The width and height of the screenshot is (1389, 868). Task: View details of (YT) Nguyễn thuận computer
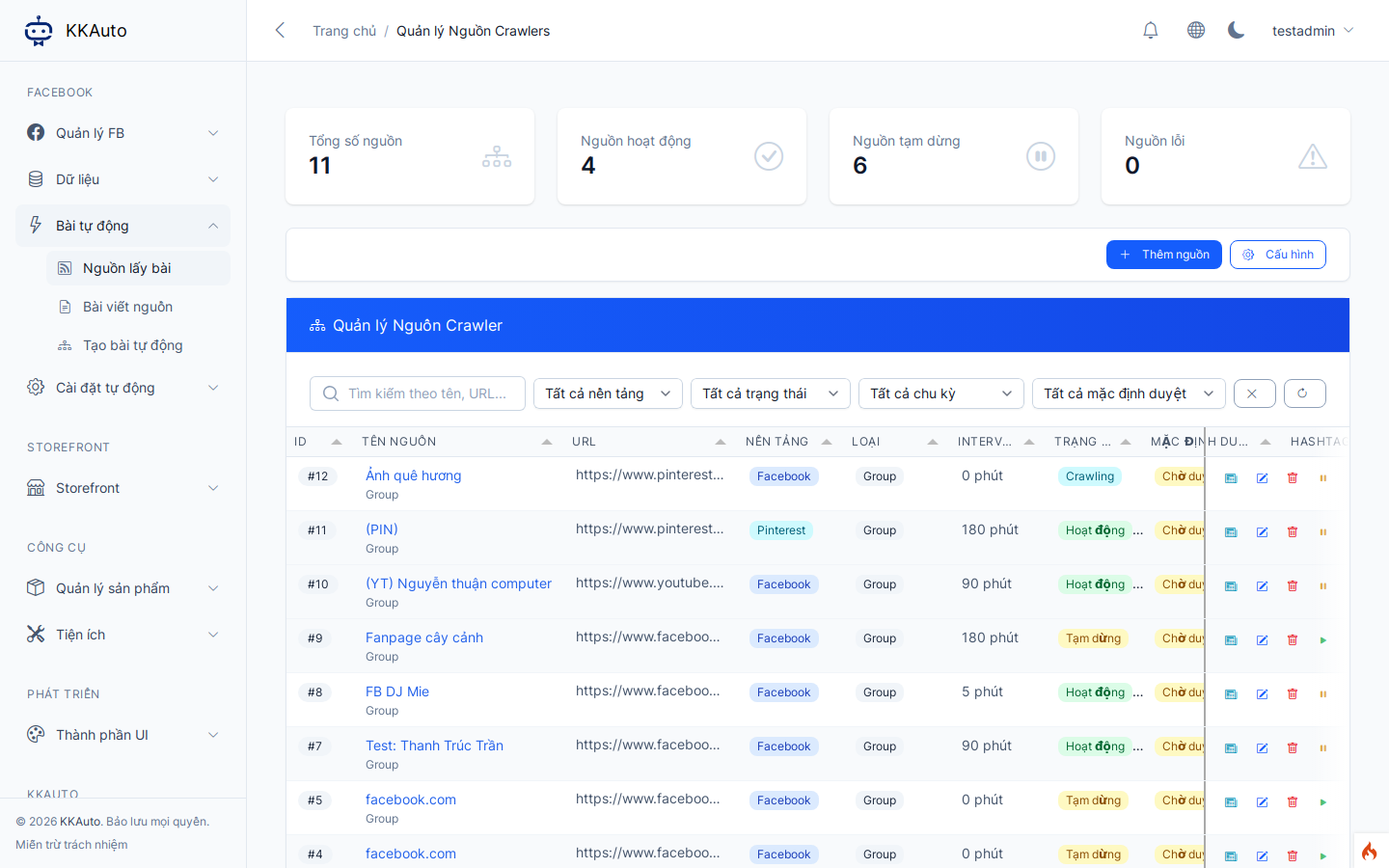1231,586
